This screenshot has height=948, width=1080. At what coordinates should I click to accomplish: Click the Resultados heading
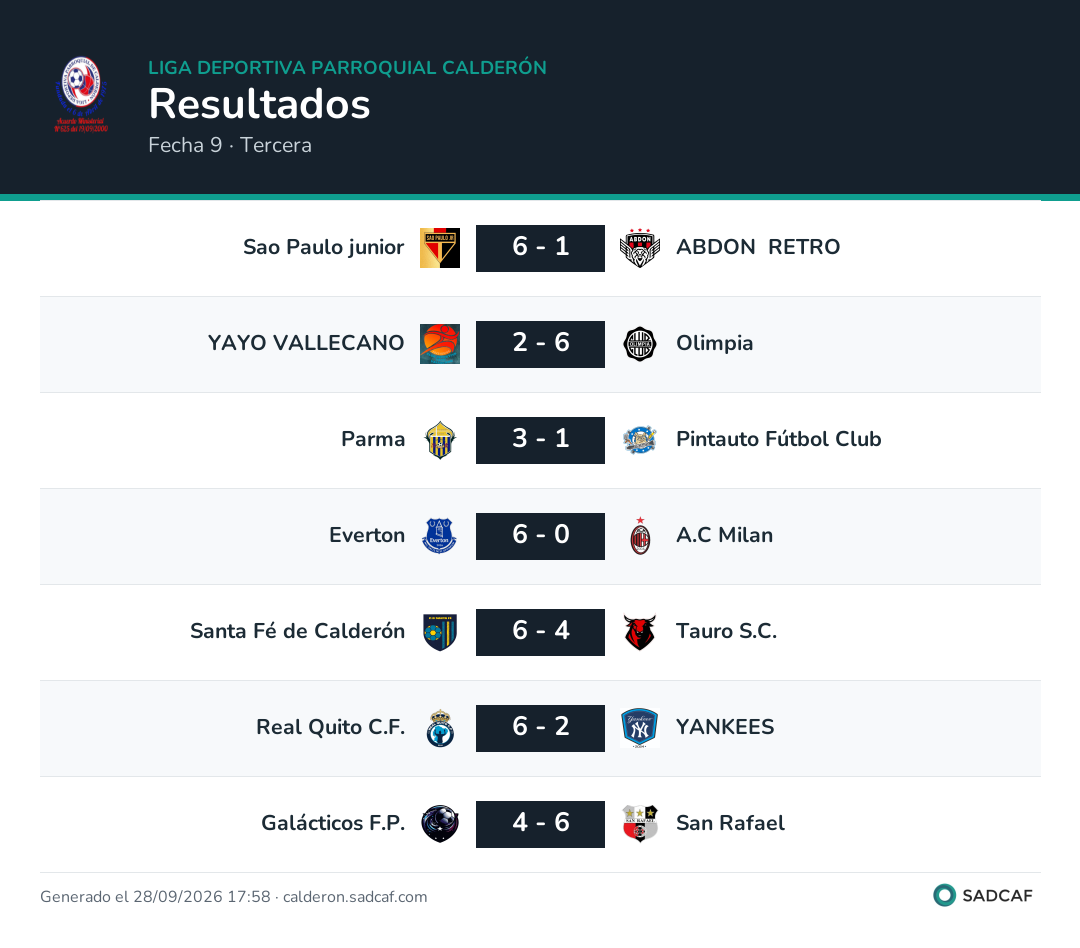coord(260,104)
